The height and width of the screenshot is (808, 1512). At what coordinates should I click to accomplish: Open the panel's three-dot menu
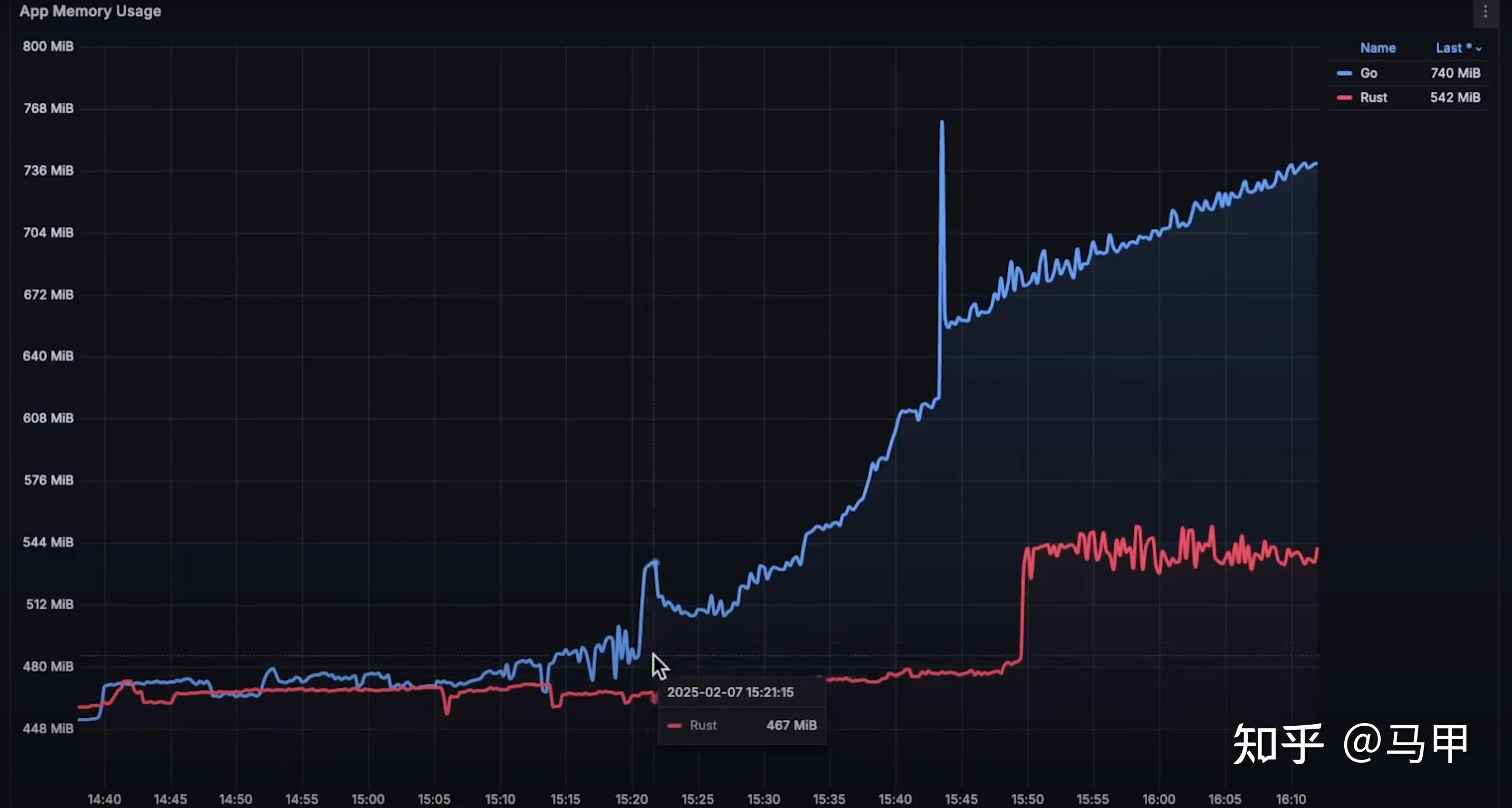pos(1486,11)
